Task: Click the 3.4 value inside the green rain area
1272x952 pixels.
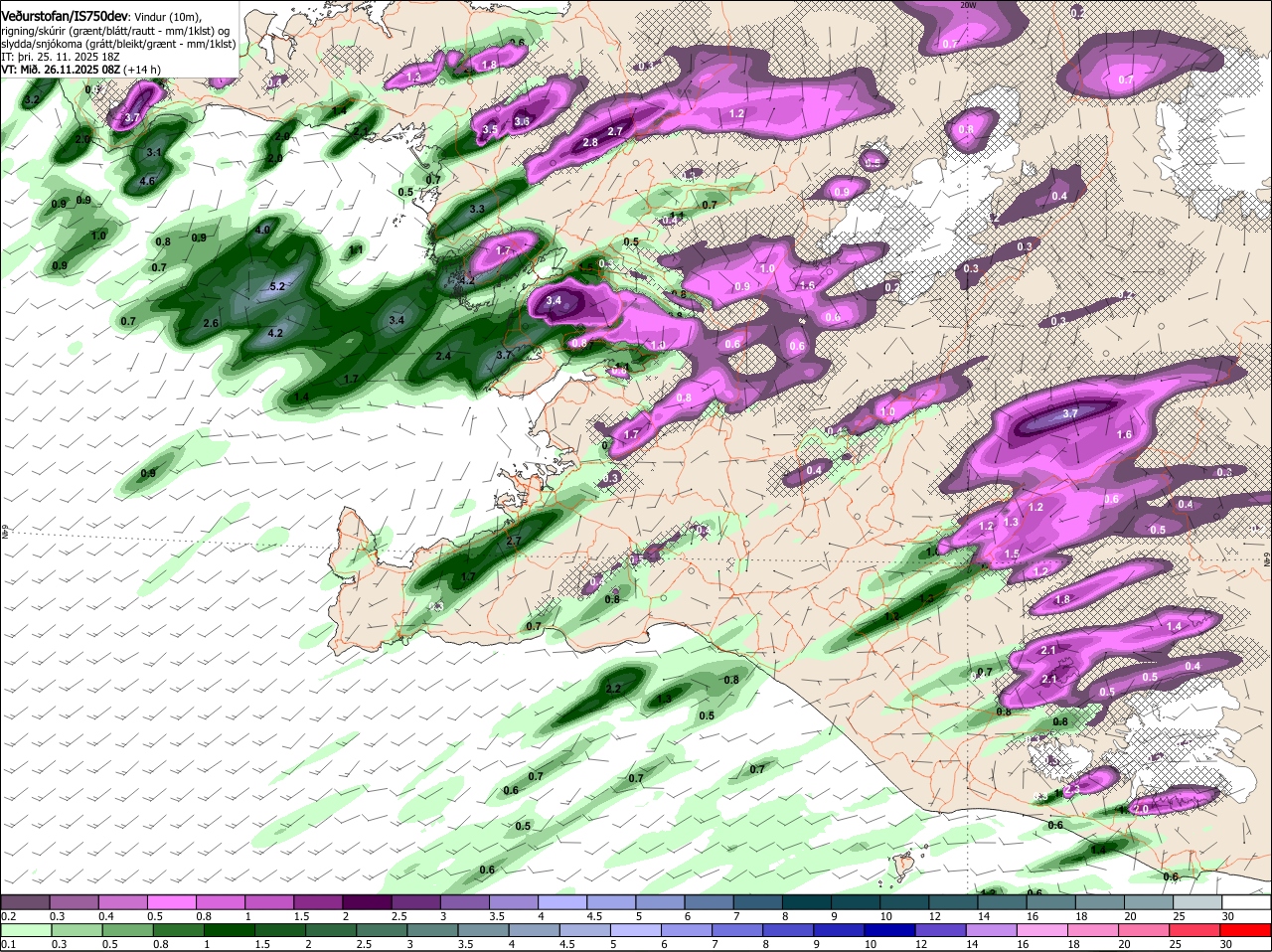Action: tap(397, 320)
